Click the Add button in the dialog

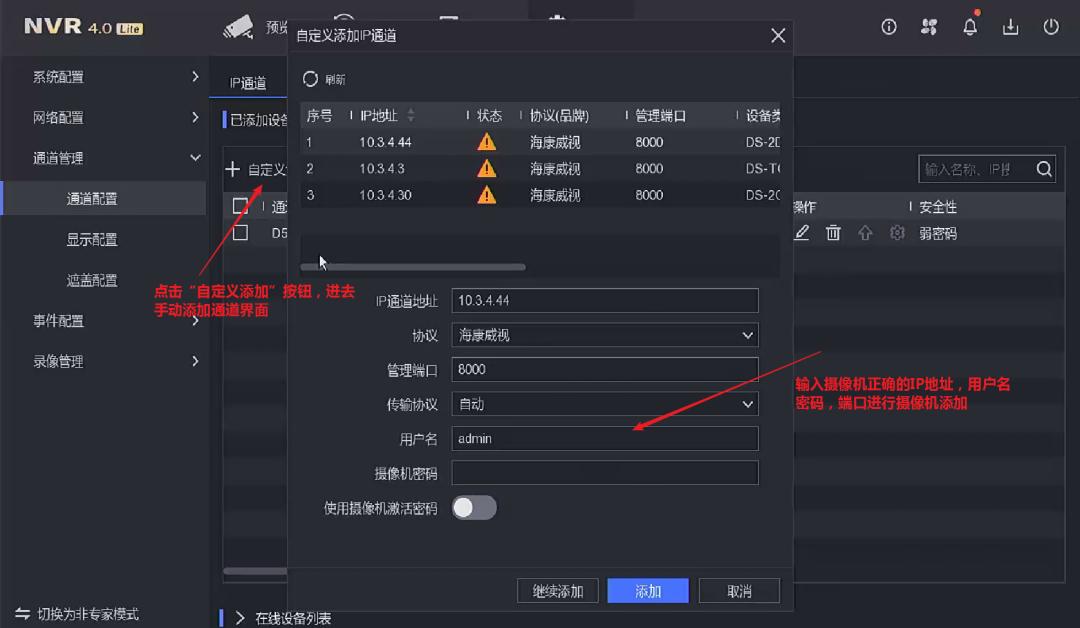click(648, 590)
